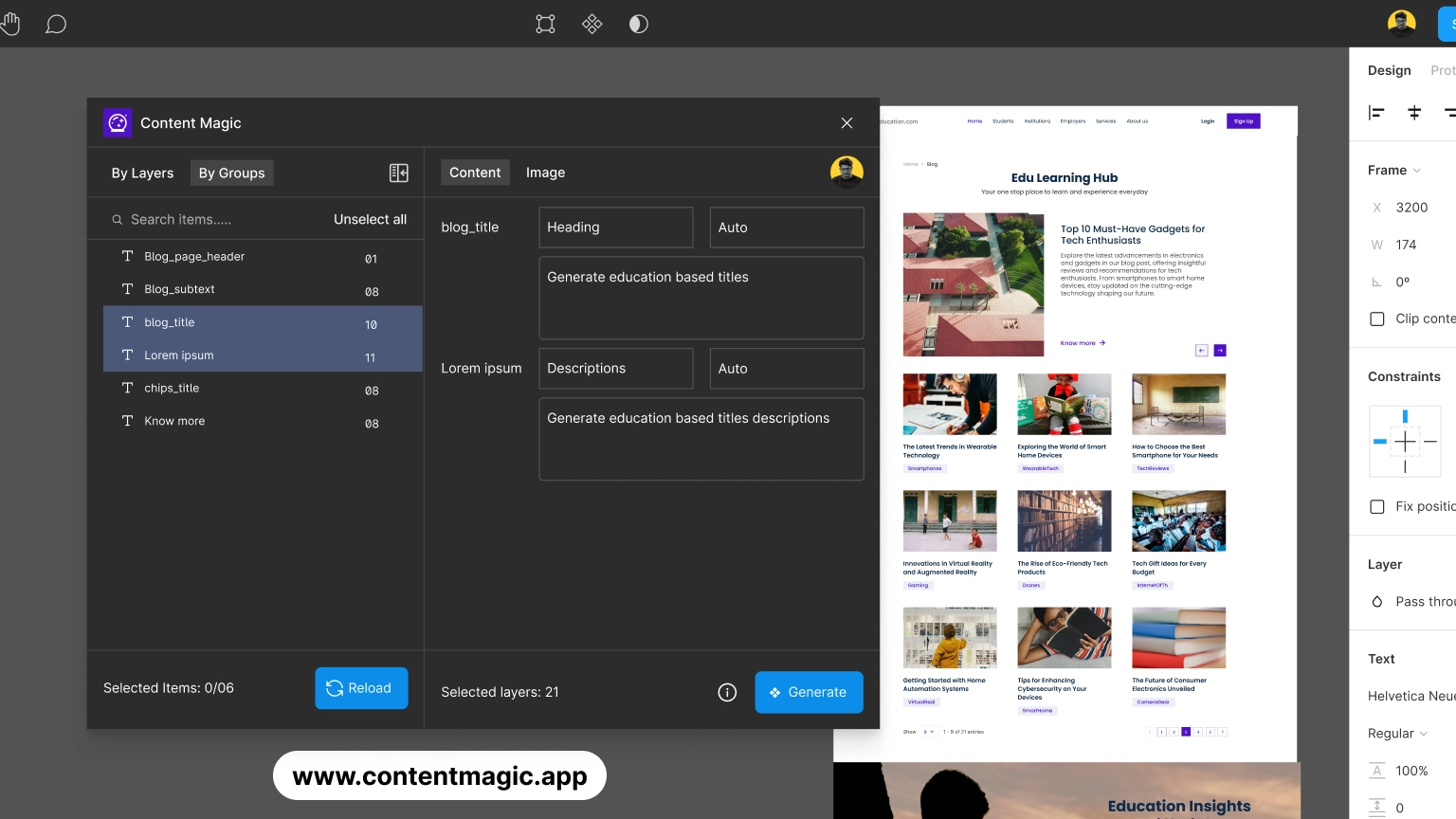Image resolution: width=1456 pixels, height=819 pixels.
Task: Click Know more link in blog page
Action: (x=1083, y=343)
